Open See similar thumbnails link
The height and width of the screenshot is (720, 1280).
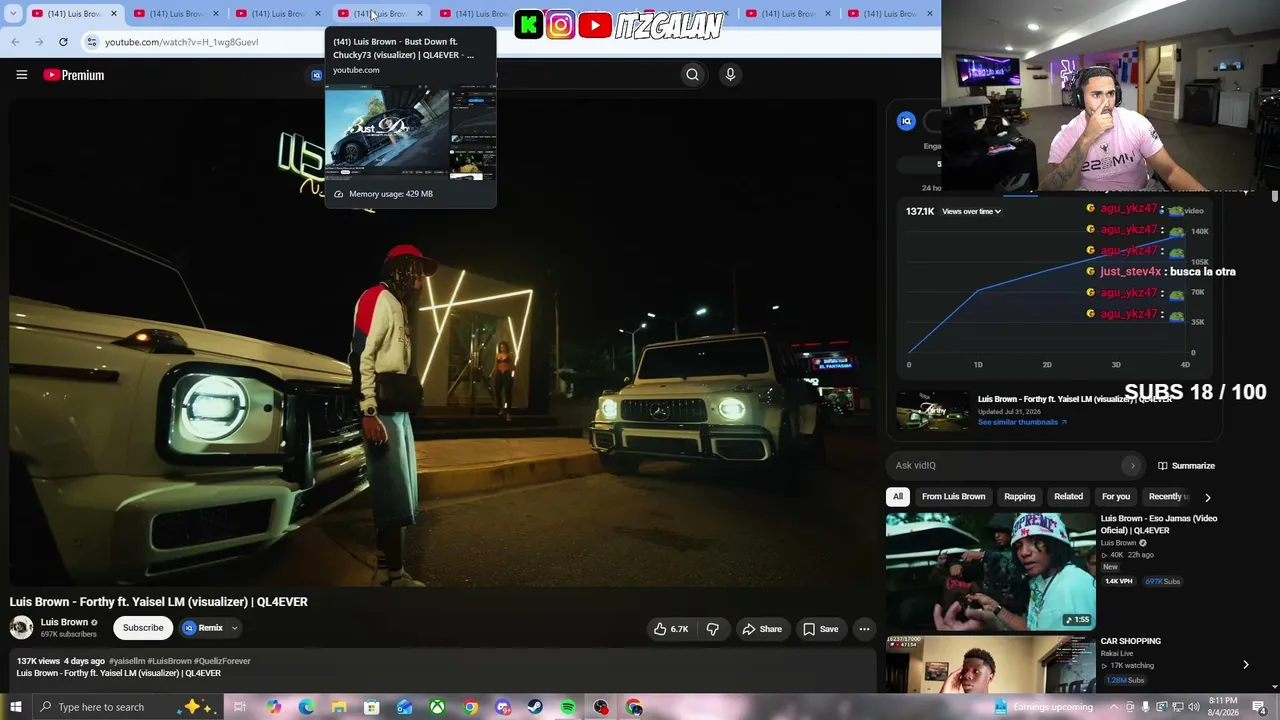pos(1022,422)
